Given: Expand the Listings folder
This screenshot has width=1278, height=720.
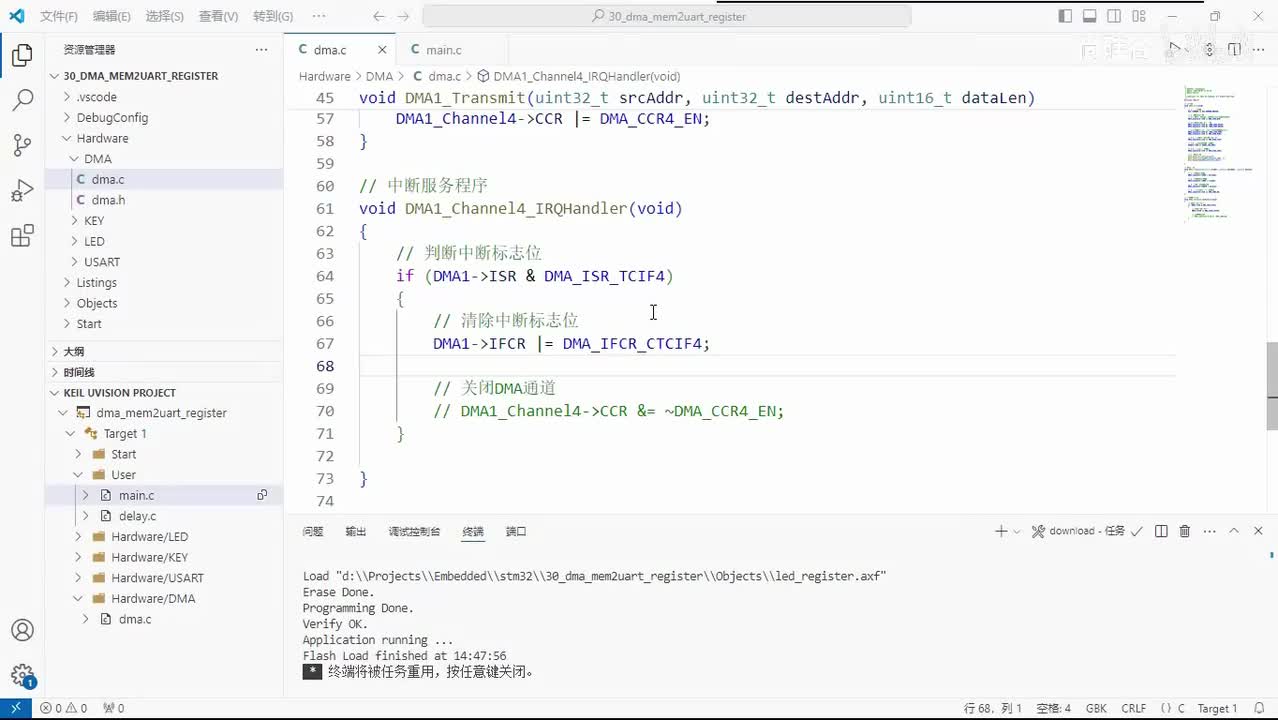Looking at the screenshot, I should 96,283.
